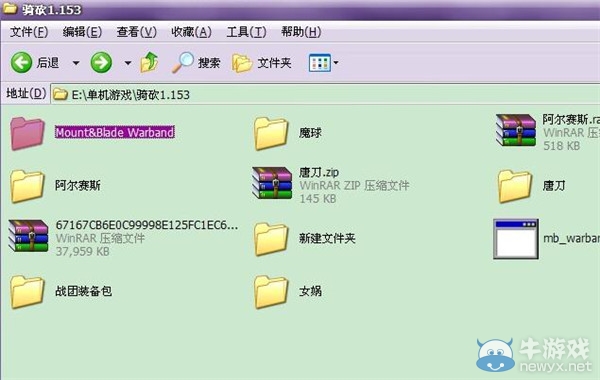Click the 阿尔赛斯.rar file name
The height and width of the screenshot is (380, 600).
click(x=571, y=120)
